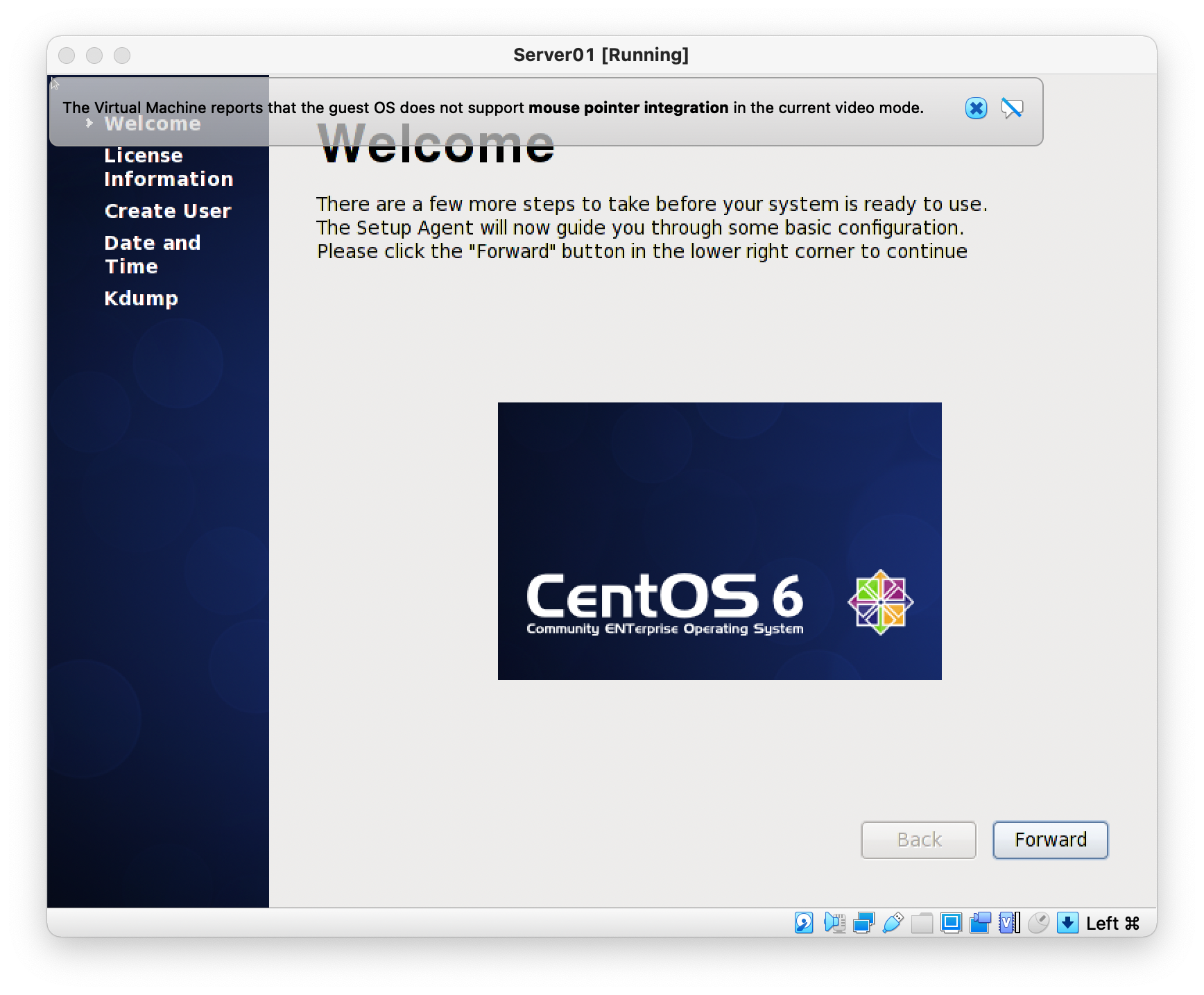
Task: Click the yellow minimize window button
Action: pyautogui.click(x=94, y=56)
